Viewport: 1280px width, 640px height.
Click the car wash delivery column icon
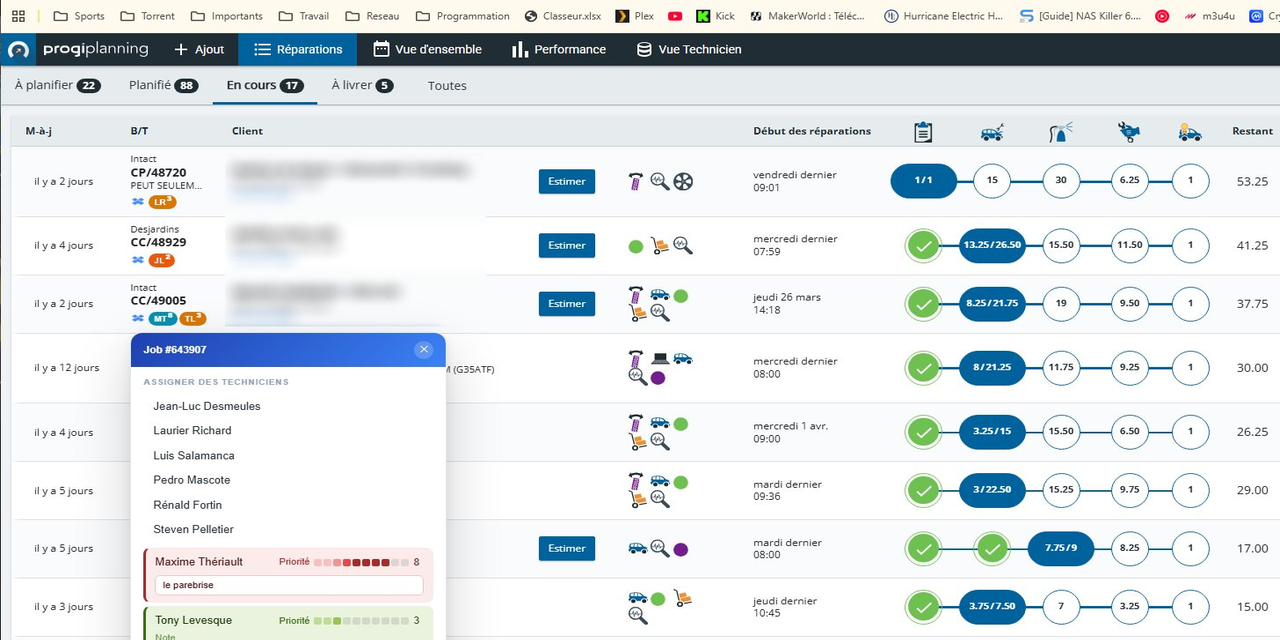coord(1189,132)
